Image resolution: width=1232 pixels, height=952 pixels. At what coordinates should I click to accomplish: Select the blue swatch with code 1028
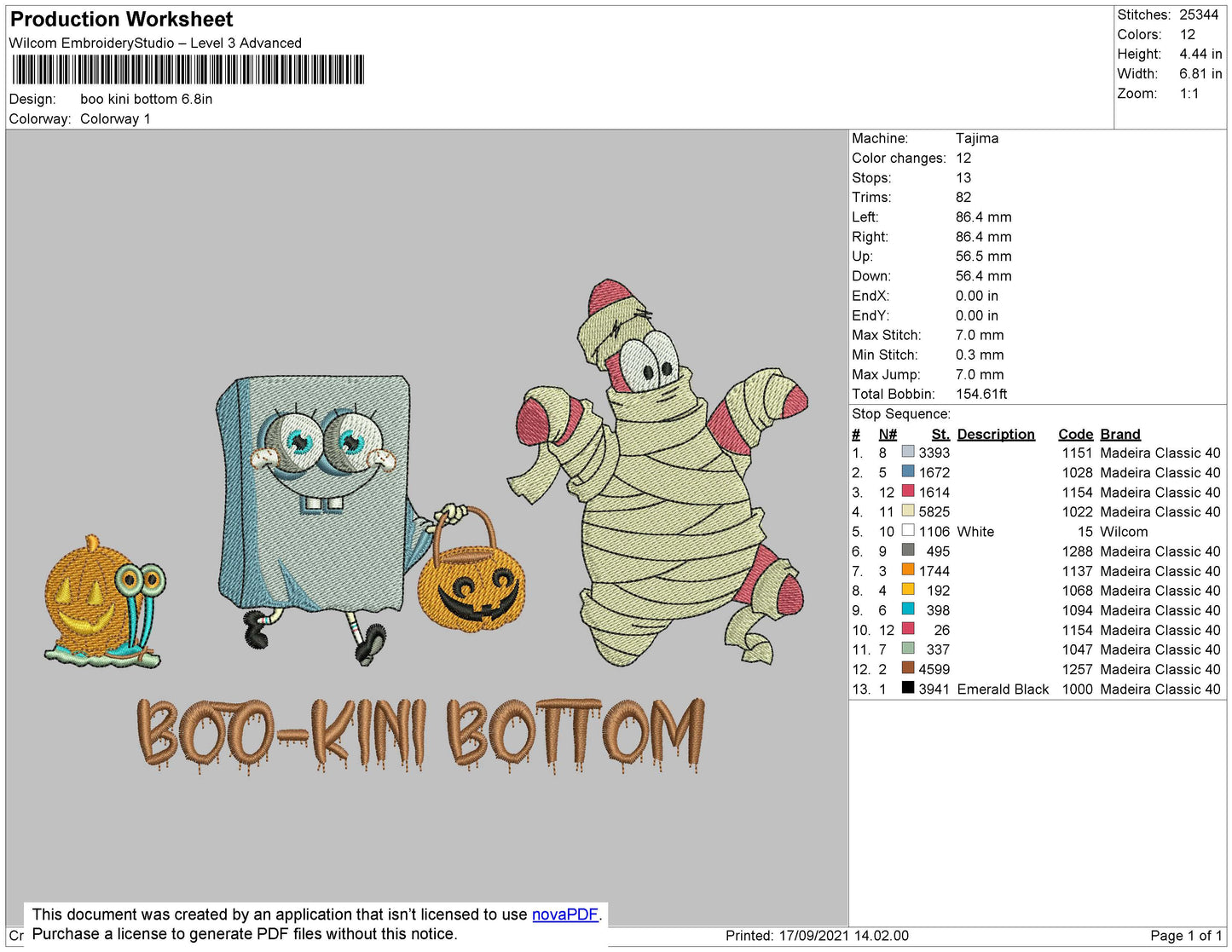[x=908, y=472]
